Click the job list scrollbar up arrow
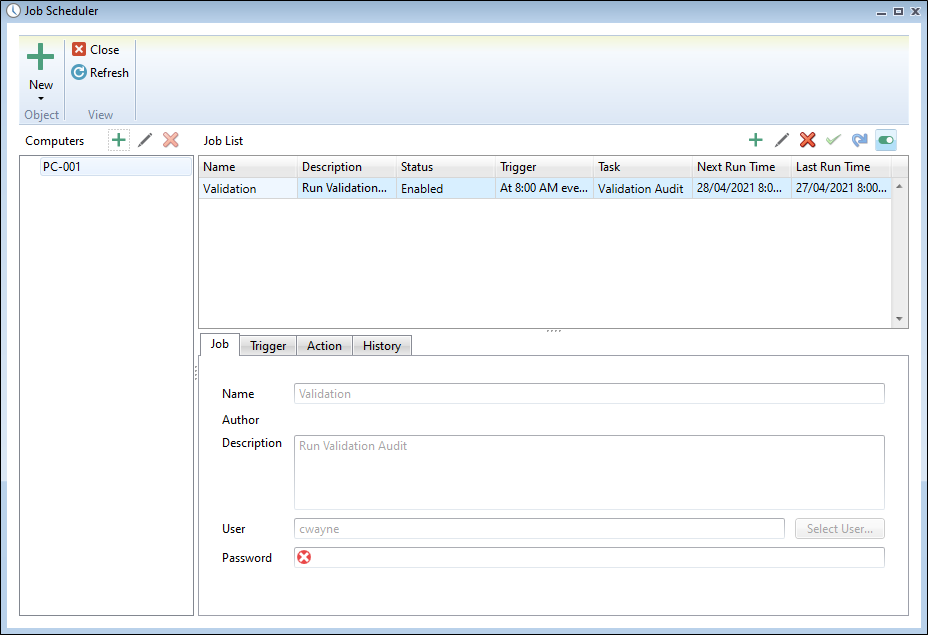928x635 pixels. (899, 186)
